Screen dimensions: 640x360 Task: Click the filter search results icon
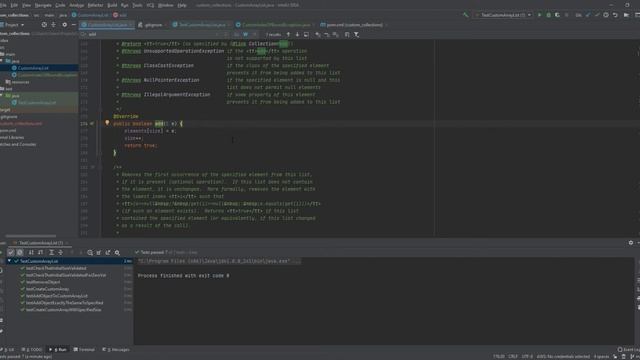356,35
